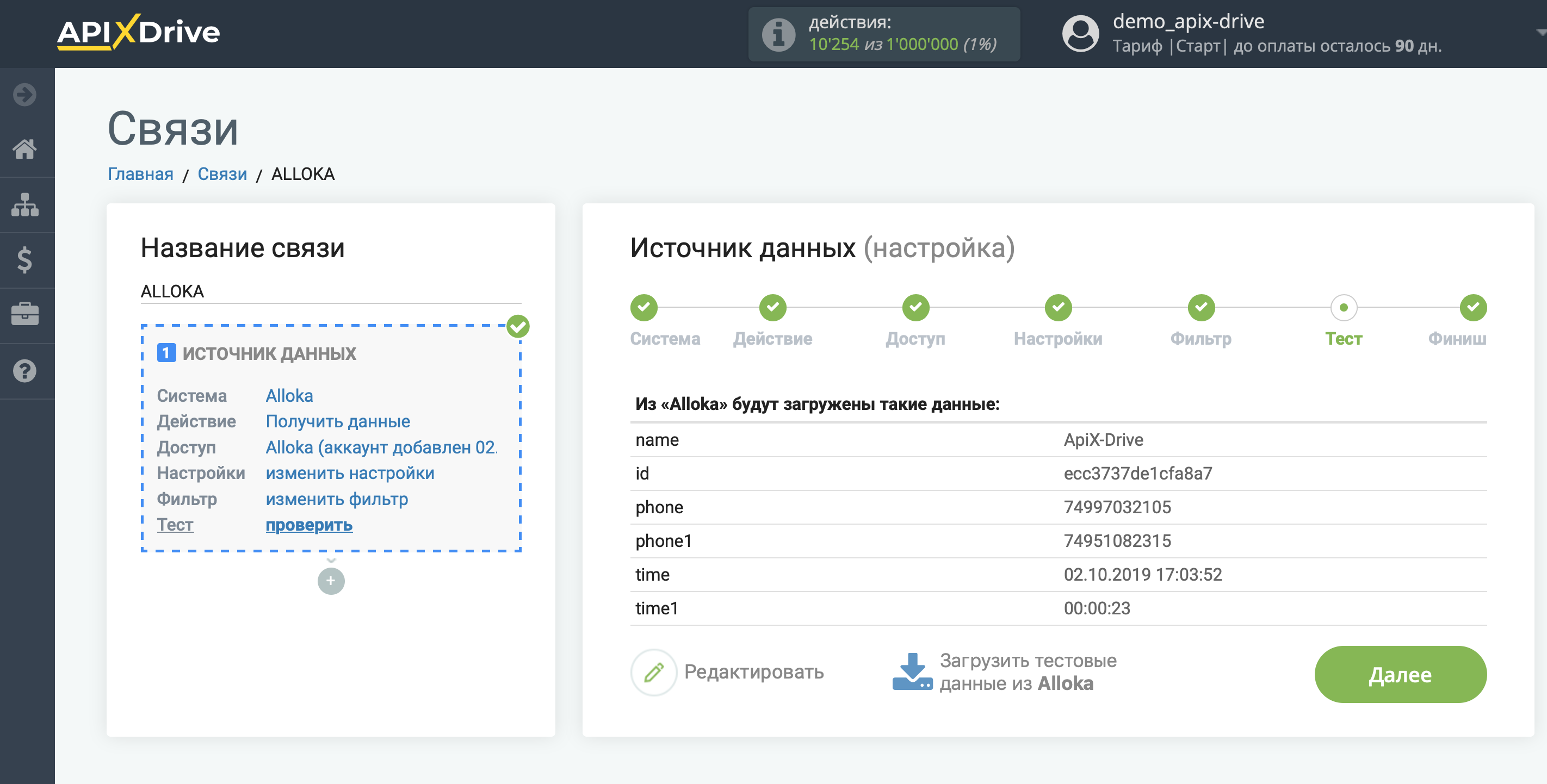The image size is (1547, 784).
Task: Open the help question mark icon
Action: tap(24, 371)
